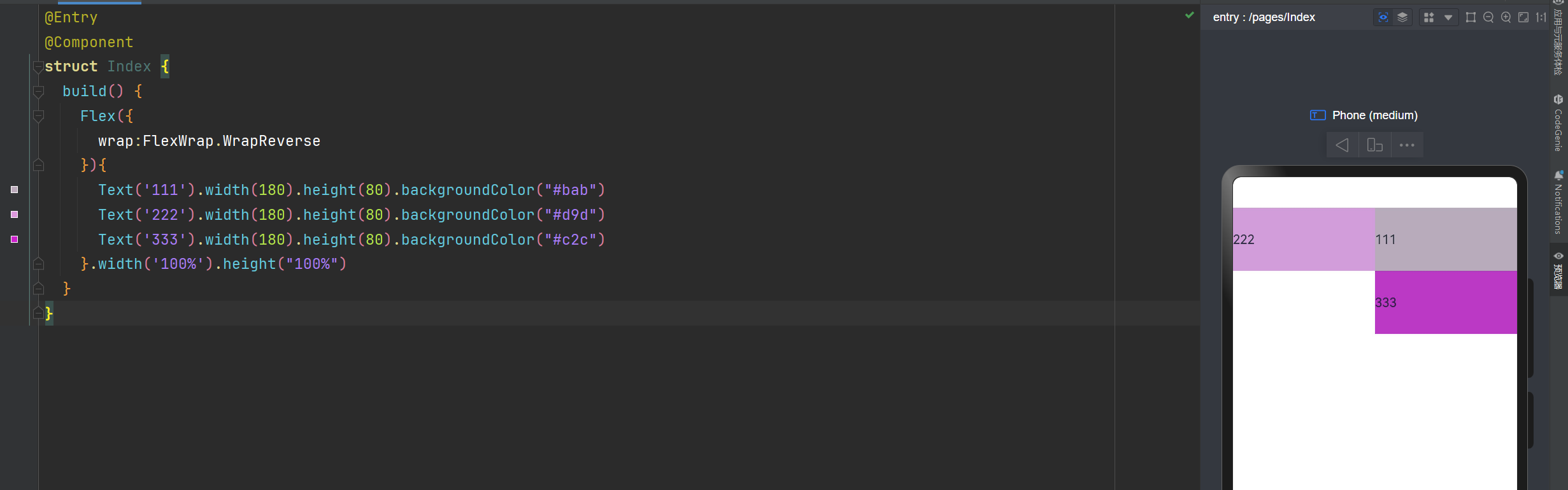Collapse the struct Index code block

pyautogui.click(x=38, y=66)
